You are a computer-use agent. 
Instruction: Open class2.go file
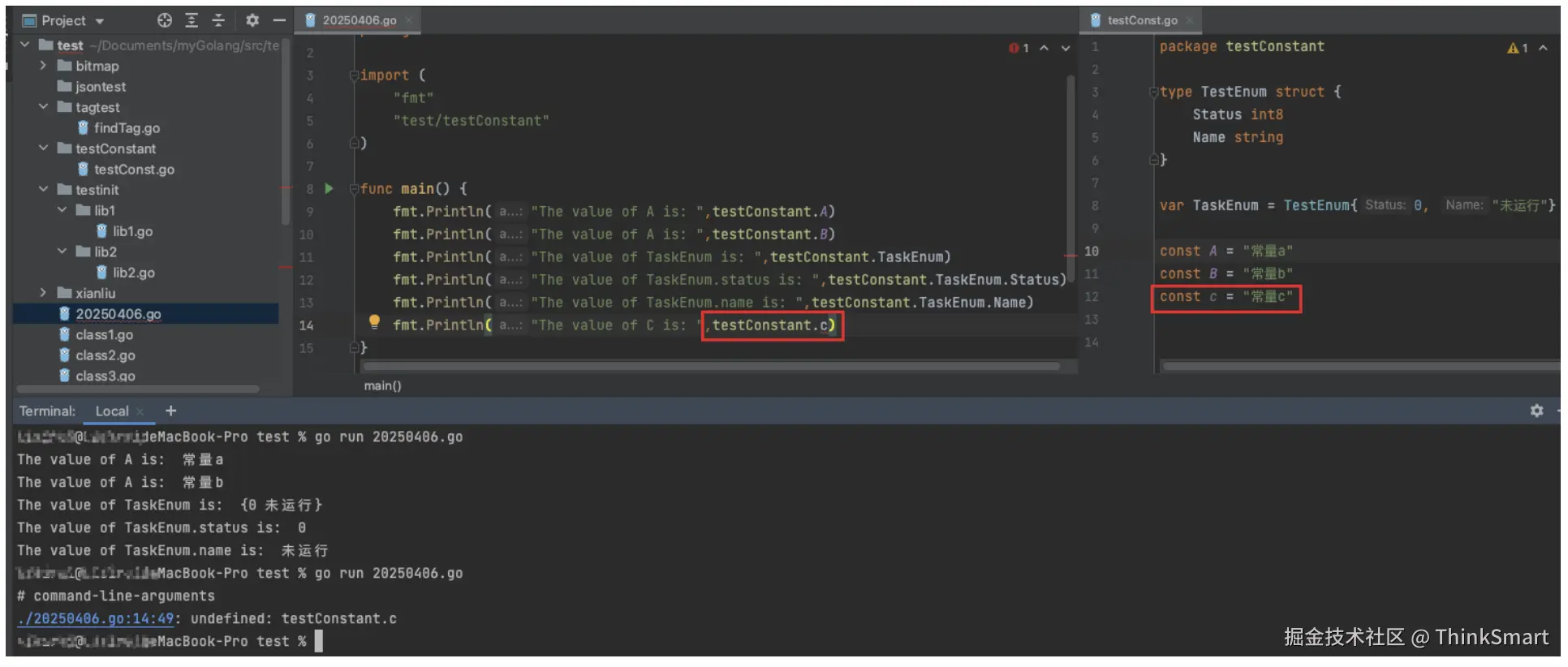click(106, 355)
